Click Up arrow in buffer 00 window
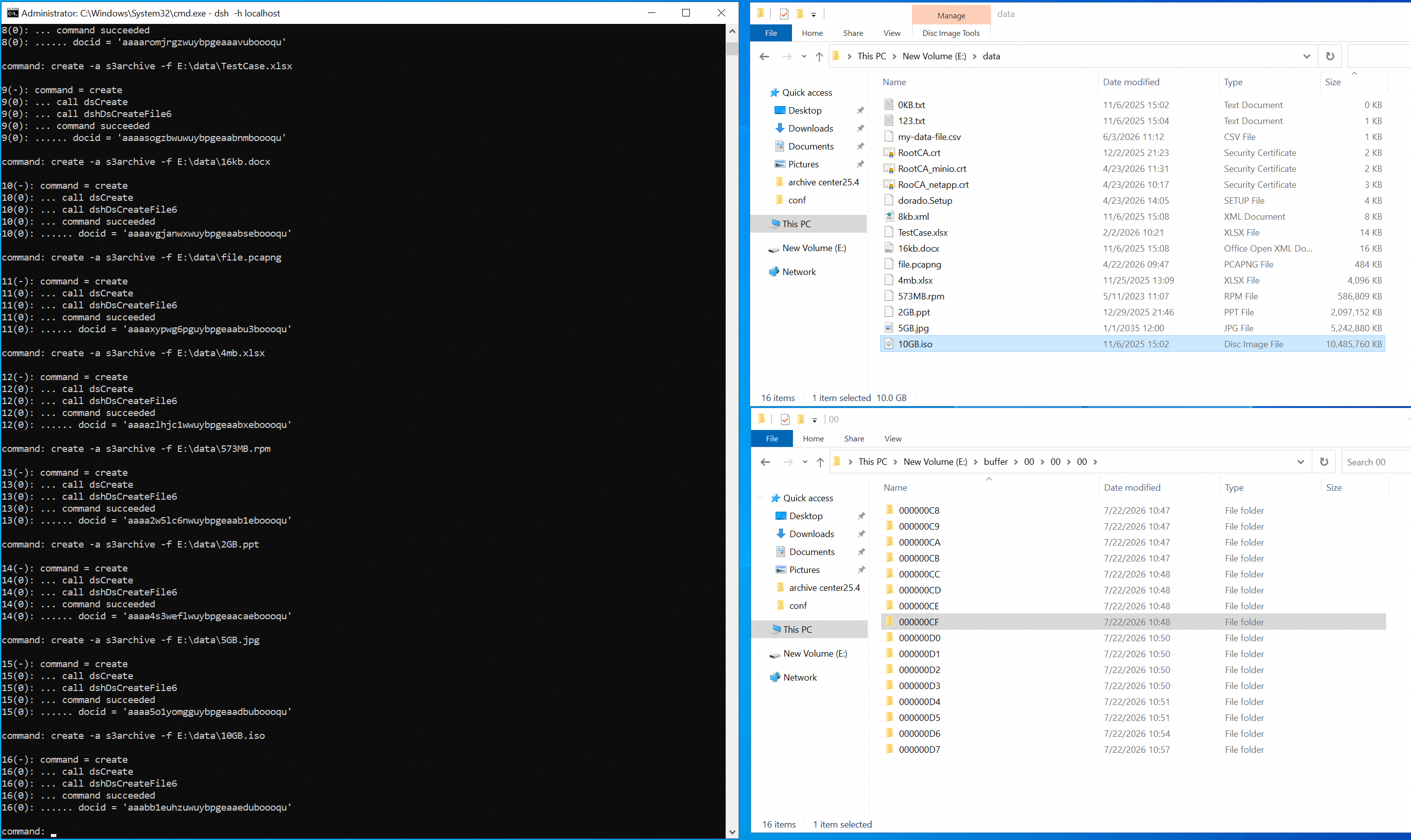1411x840 pixels. 820,462
